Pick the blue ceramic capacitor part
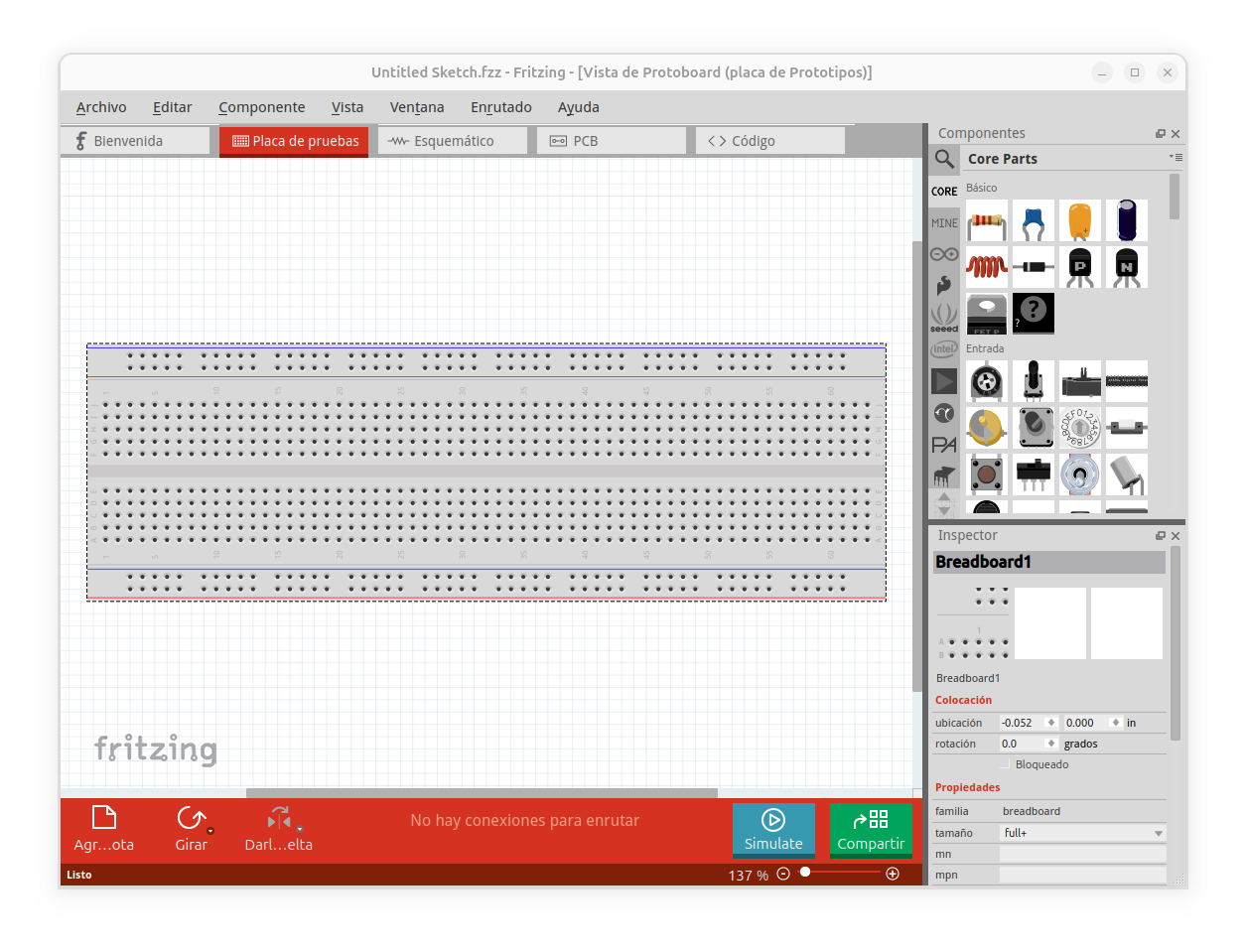The image size is (1246, 952). [x=1033, y=220]
